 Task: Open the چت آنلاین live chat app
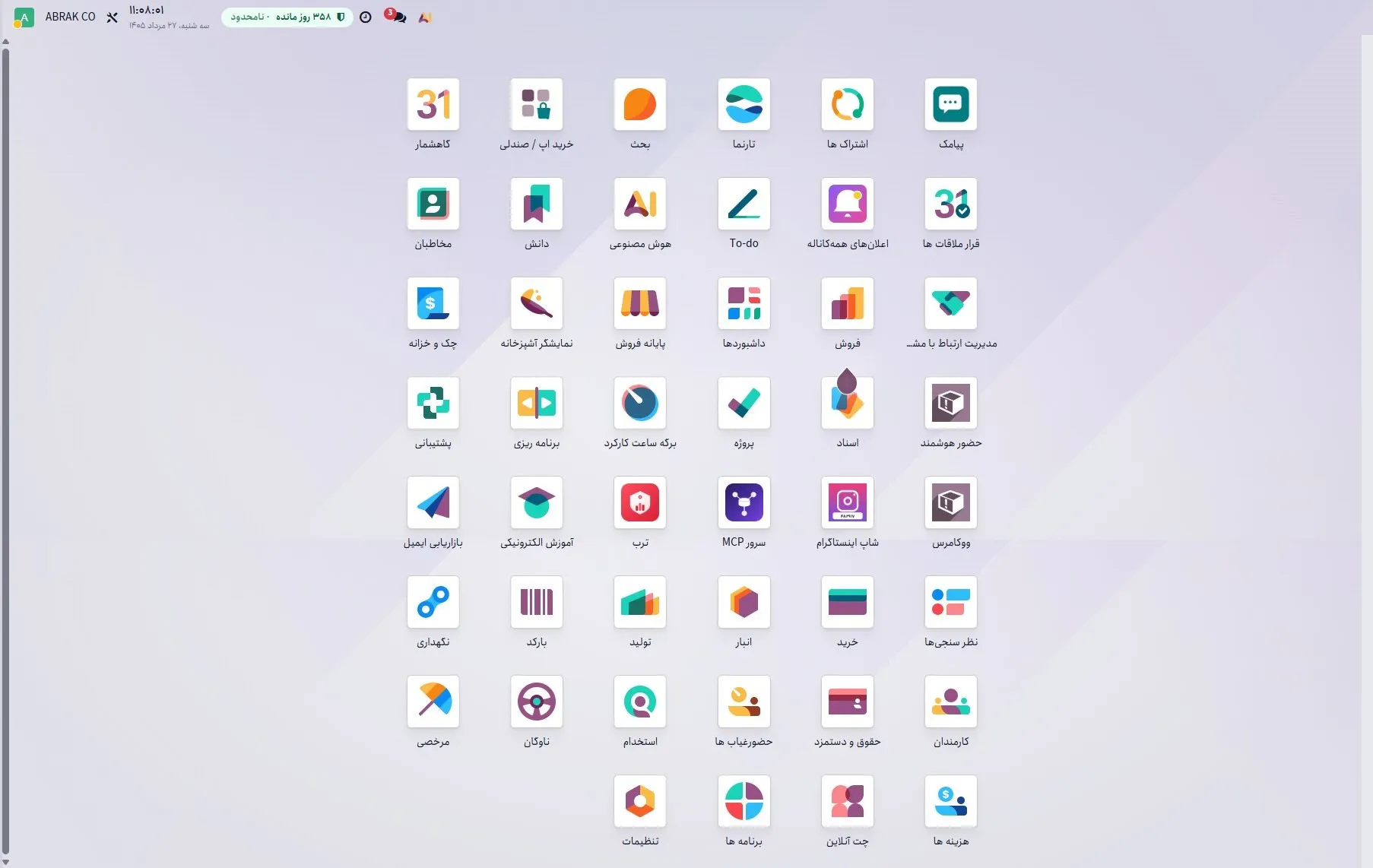848,801
